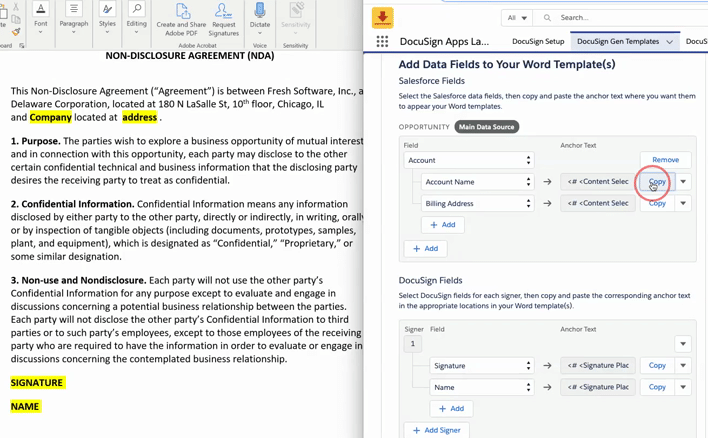Screen dimensions: 708x438
Task: Click the Add Signer button
Action: tap(437, 430)
